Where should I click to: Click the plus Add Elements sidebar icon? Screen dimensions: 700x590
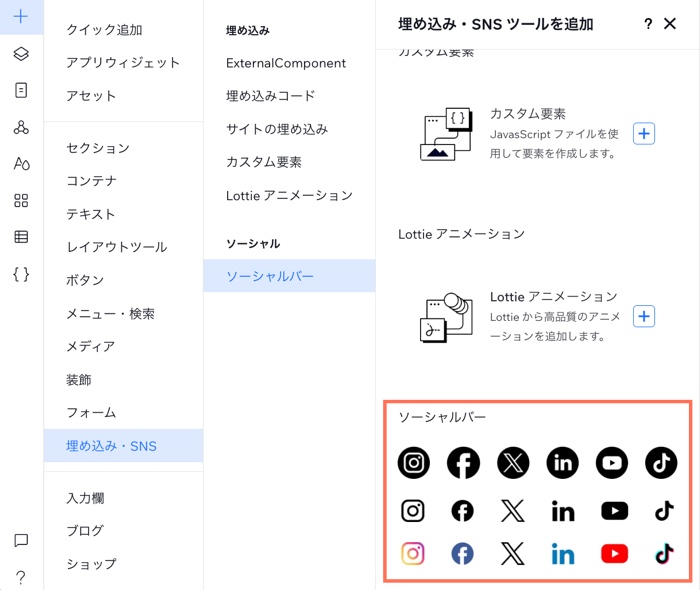[x=21, y=17]
